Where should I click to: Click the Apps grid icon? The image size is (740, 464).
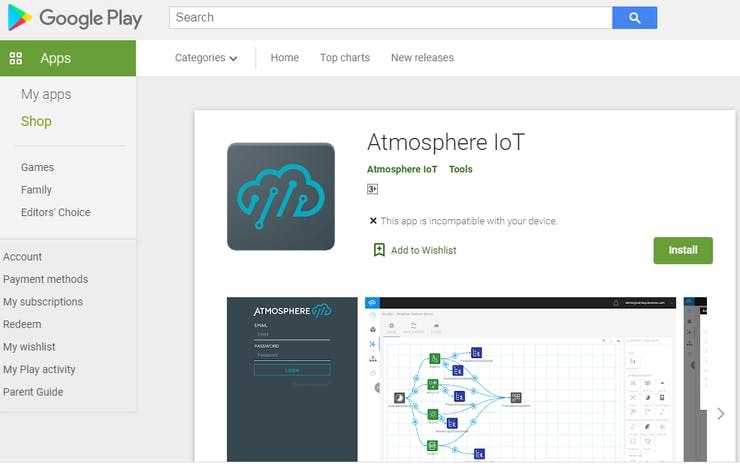[16, 58]
